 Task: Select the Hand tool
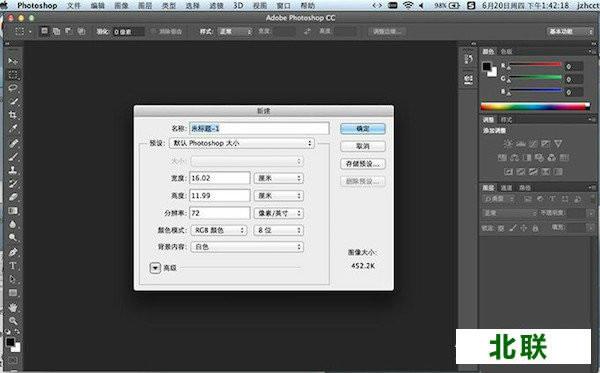(x=13, y=307)
